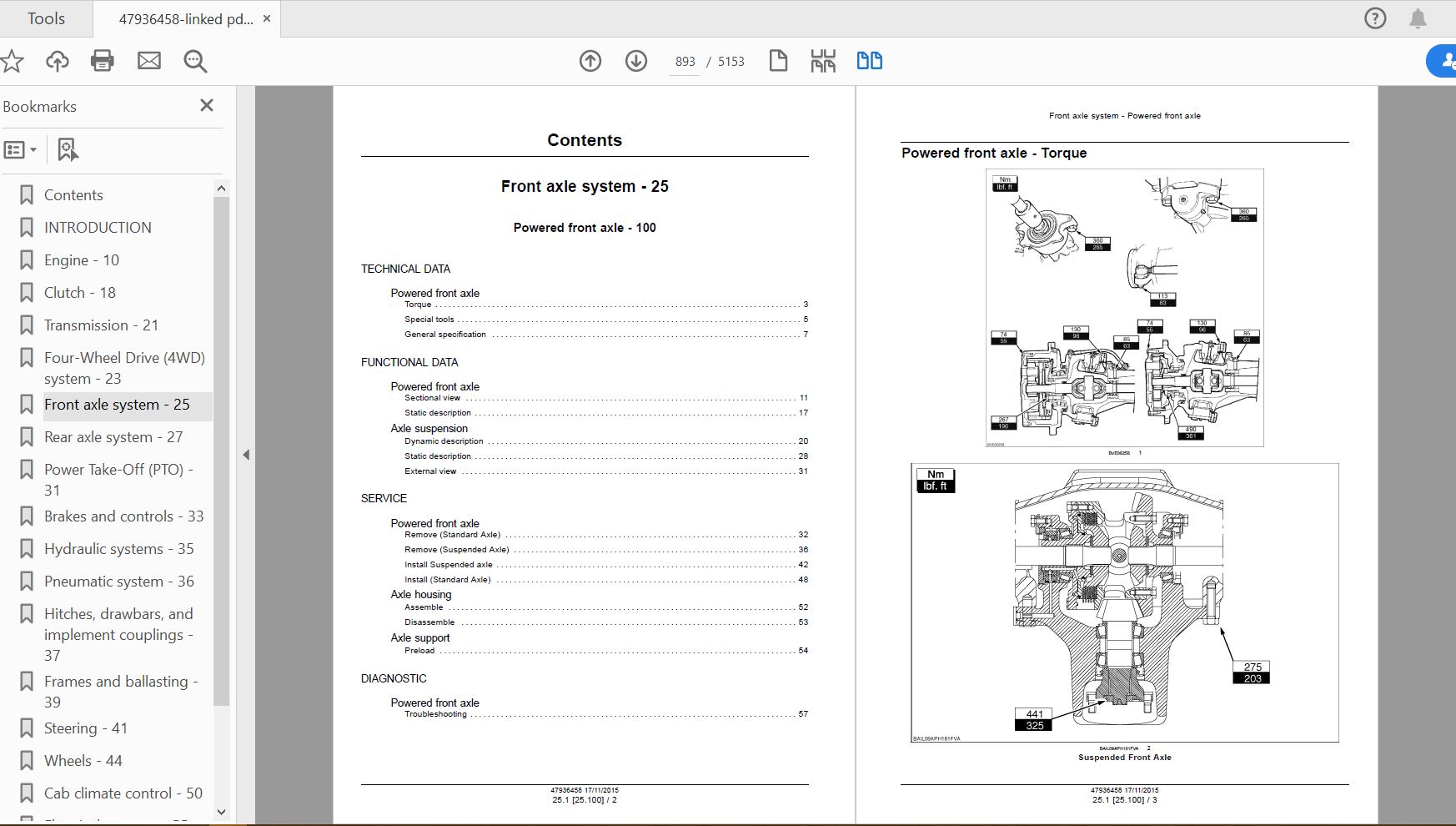Open the help question mark icon
The image size is (1456, 826).
pos(1375,18)
